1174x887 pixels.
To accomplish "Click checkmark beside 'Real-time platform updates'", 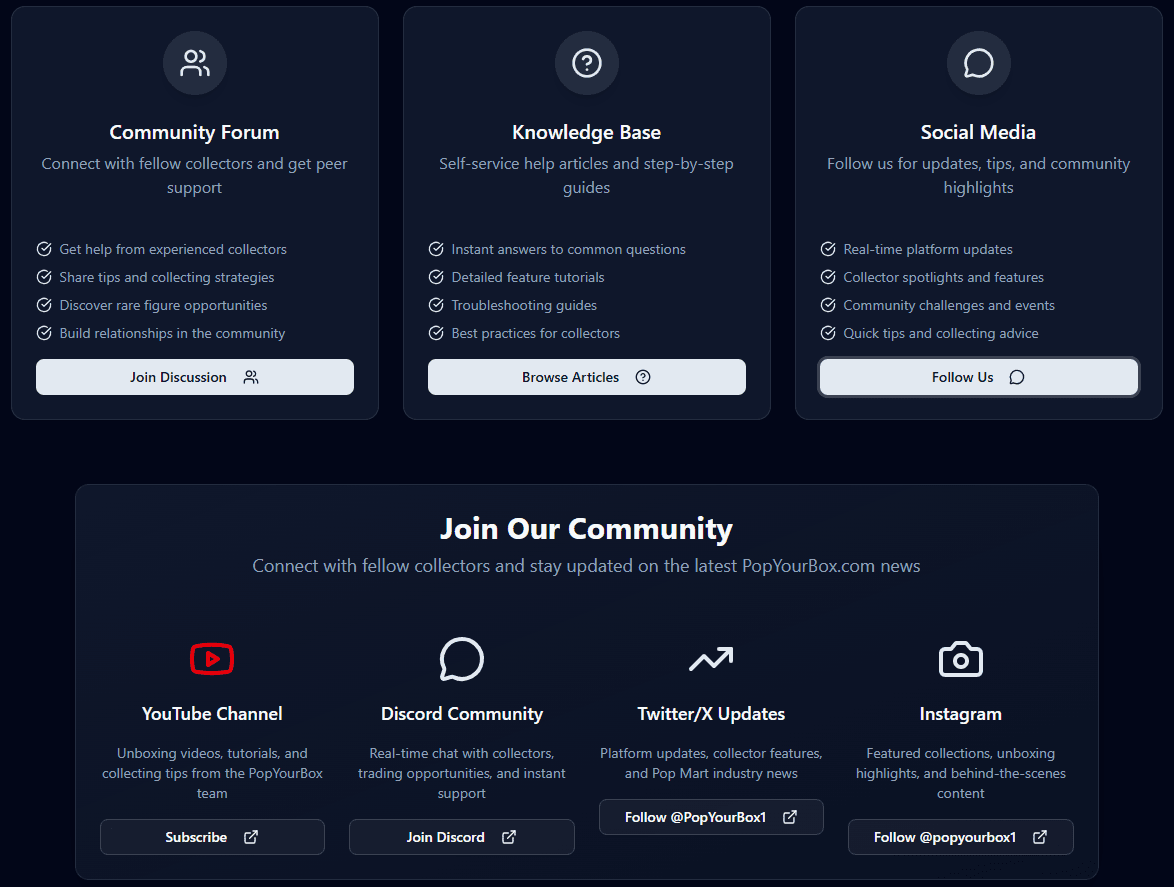I will pos(828,249).
